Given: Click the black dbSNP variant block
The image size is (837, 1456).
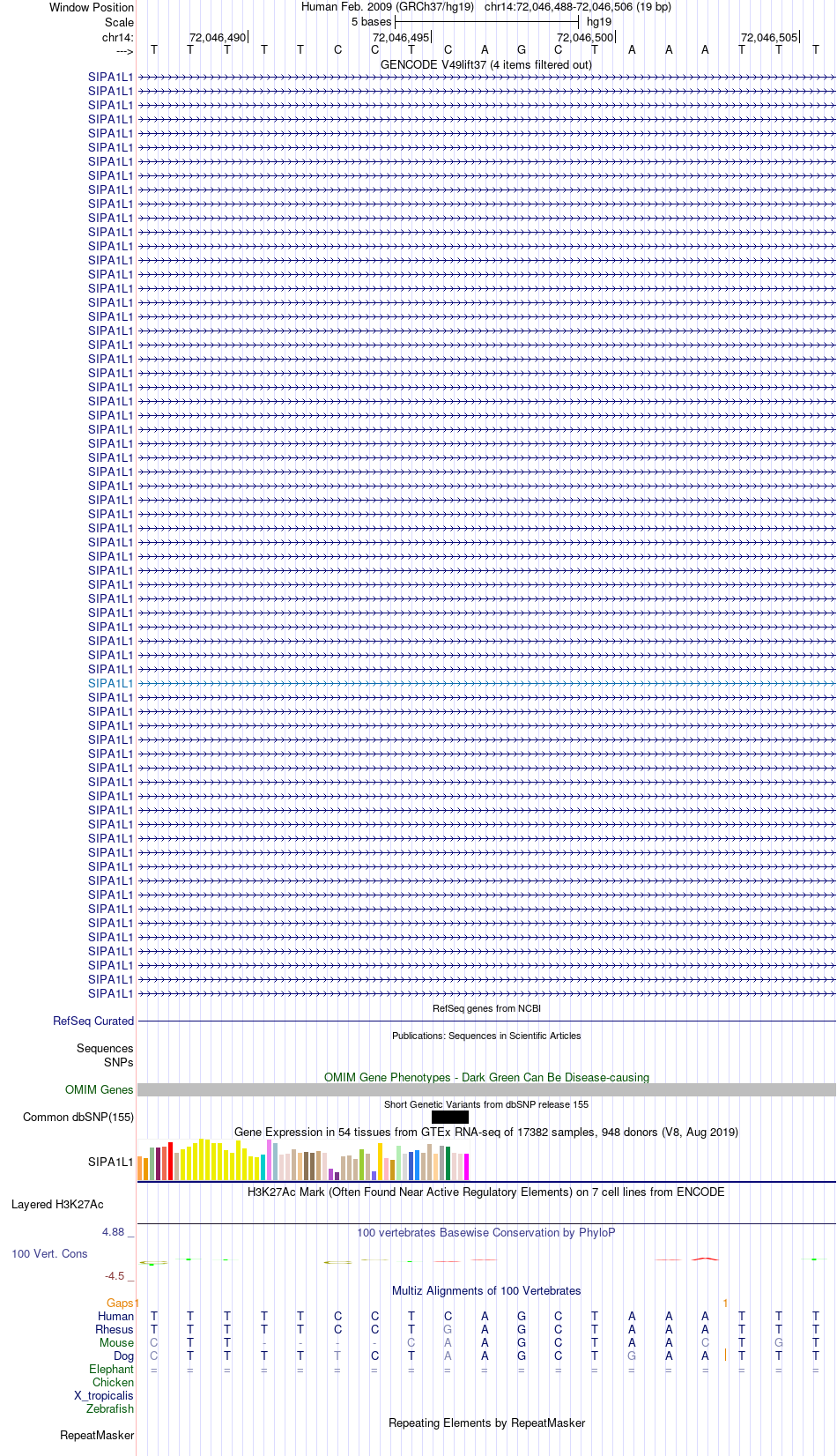Looking at the screenshot, I should pyautogui.click(x=450, y=1118).
